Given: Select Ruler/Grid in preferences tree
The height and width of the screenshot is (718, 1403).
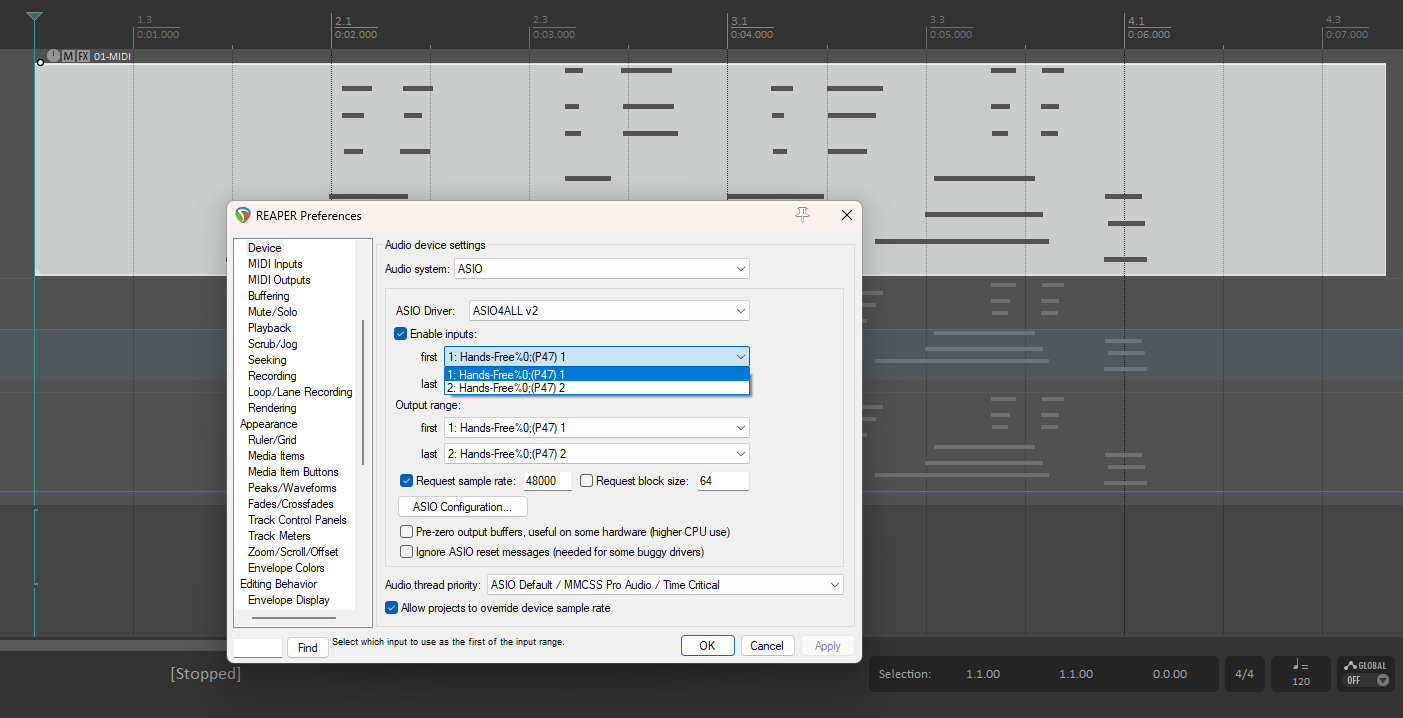Looking at the screenshot, I should 272,440.
